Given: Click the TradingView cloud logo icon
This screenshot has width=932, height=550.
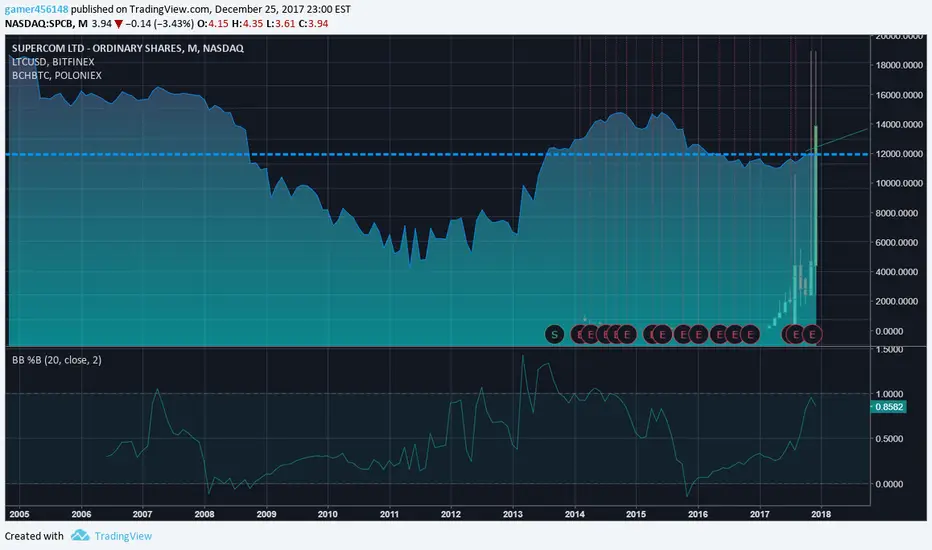Looking at the screenshot, I should (80, 535).
